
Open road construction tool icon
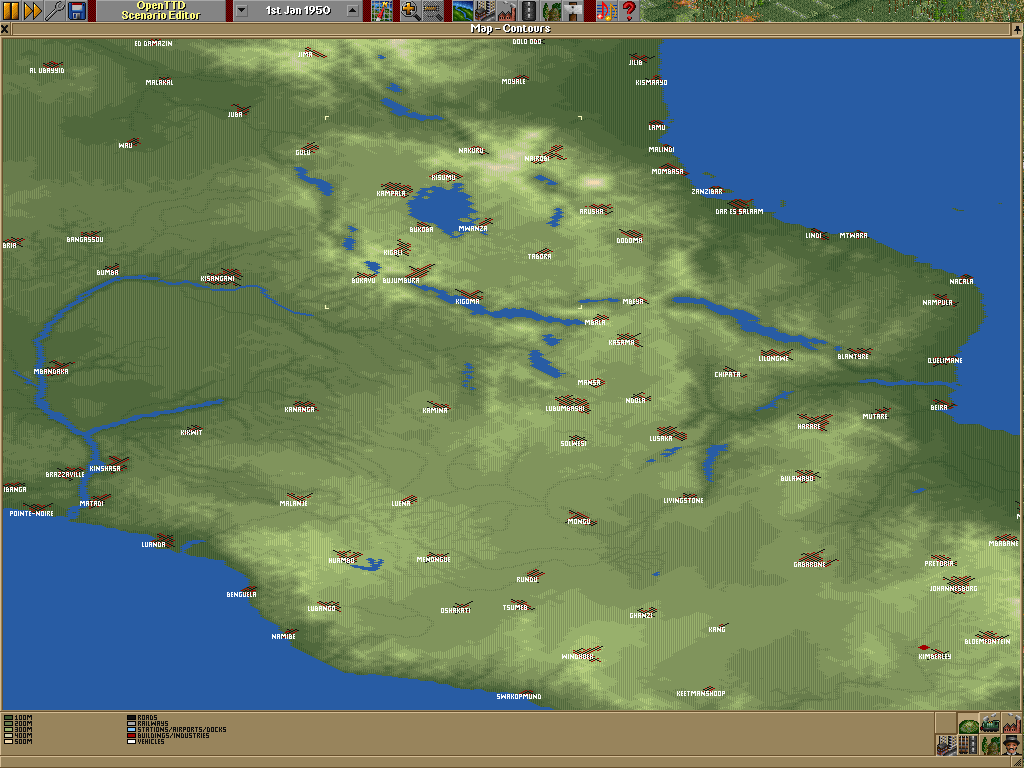point(529,10)
